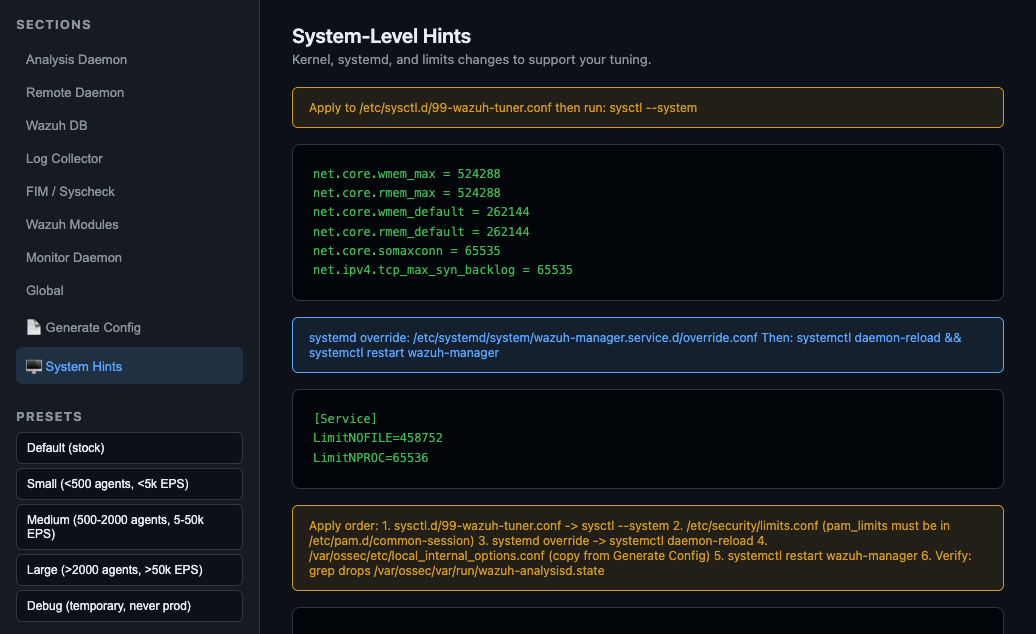Apply the Default (stock) preset
The height and width of the screenshot is (634, 1036).
pyautogui.click(x=130, y=448)
